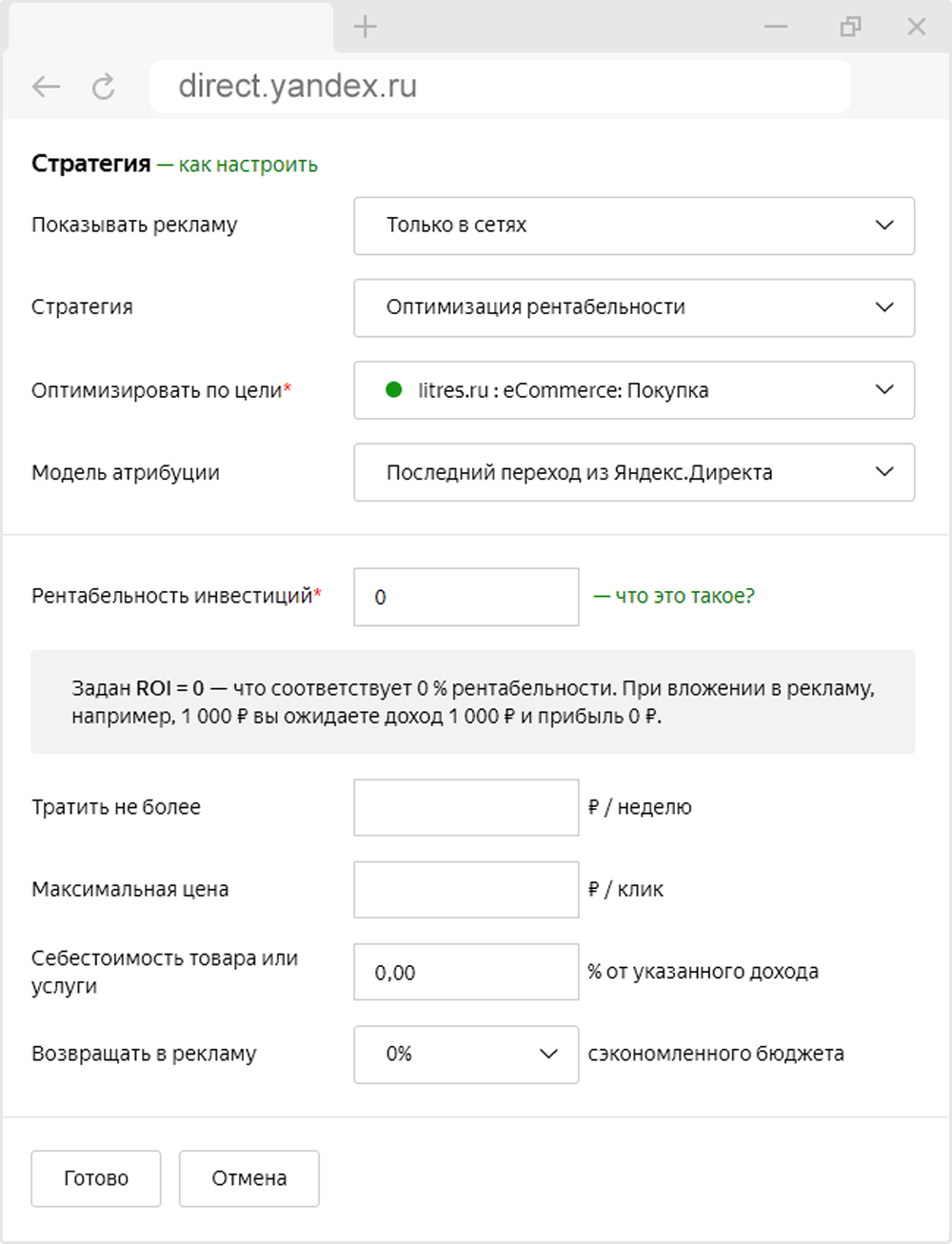The image size is (952, 1244).
Task: Minimize the browser window
Action: 776,27
